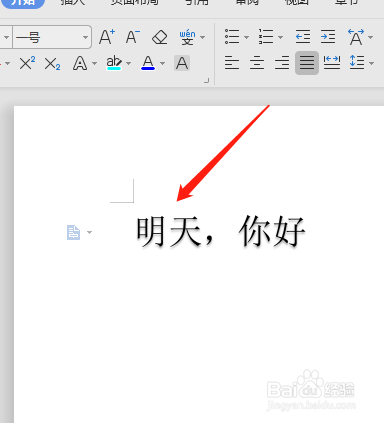Switch to the 页面布局 ribbon tab

135,2
